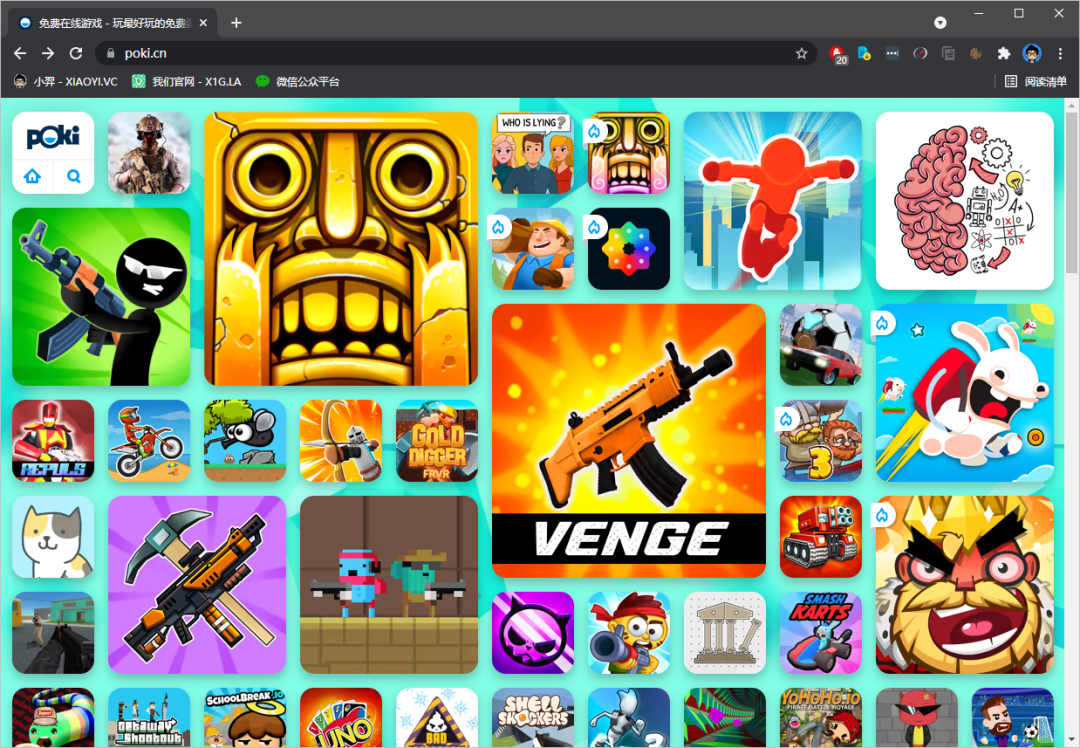Open the REPULS game tile
The image size is (1080, 748).
53,441
